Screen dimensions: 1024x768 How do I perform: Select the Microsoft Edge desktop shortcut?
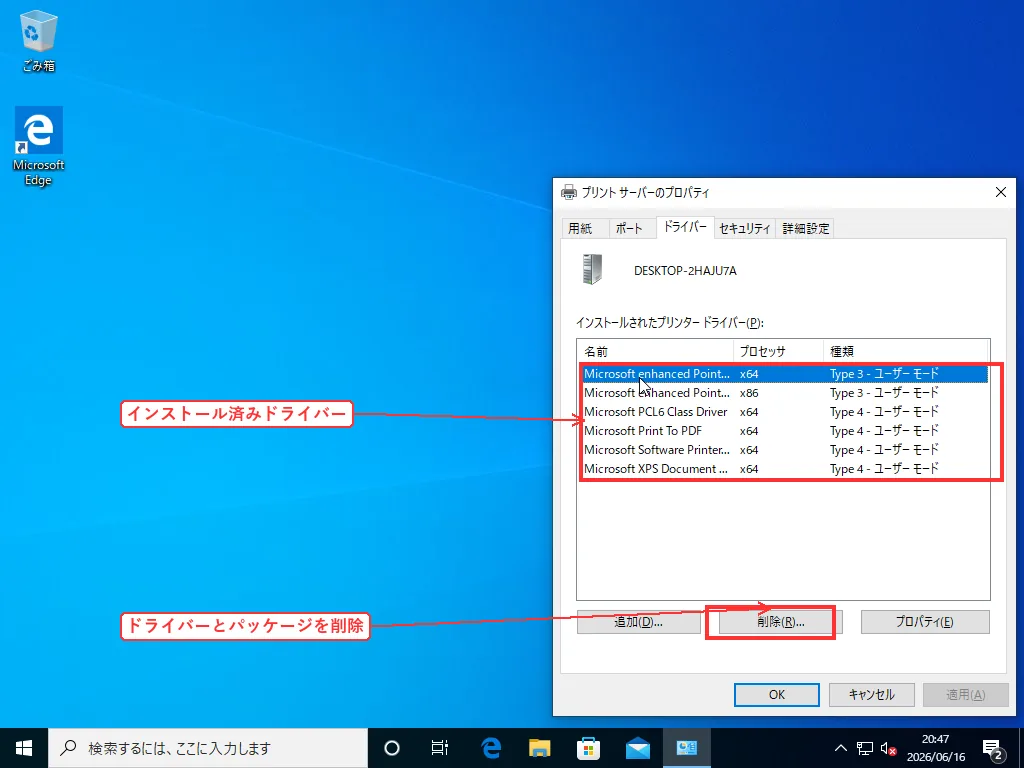39,146
